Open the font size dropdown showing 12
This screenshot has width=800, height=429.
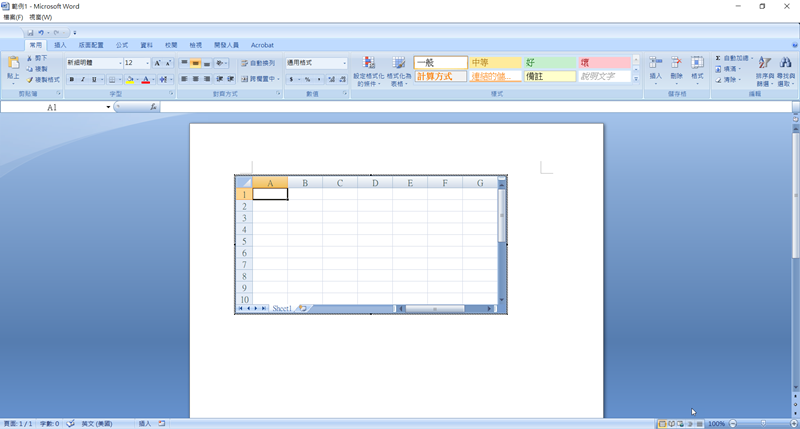click(147, 63)
